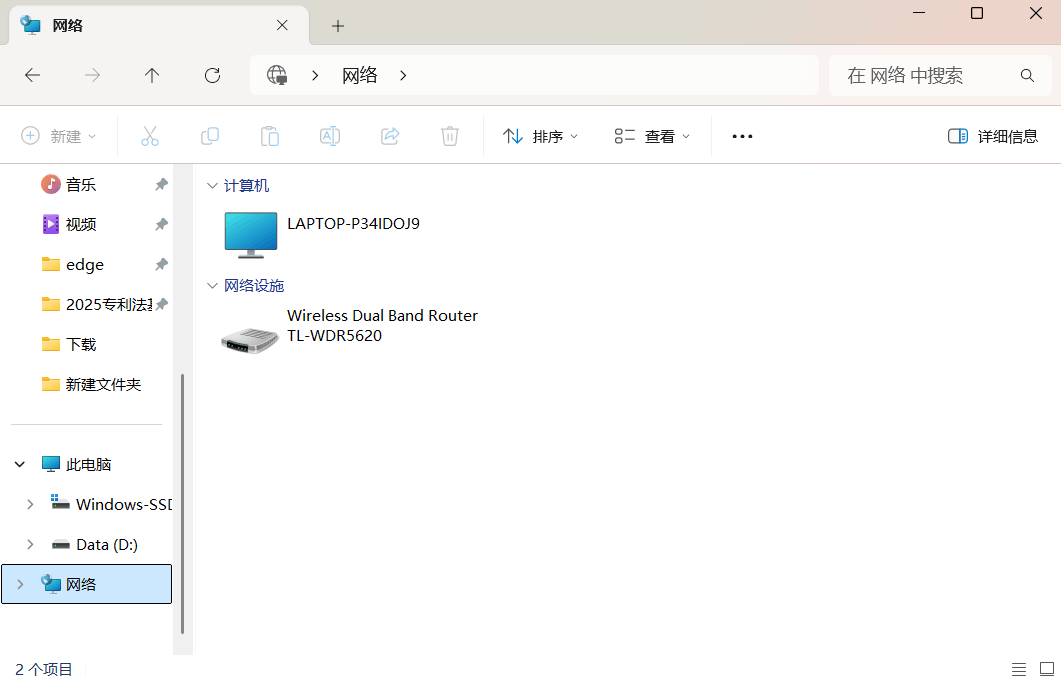The height and width of the screenshot is (679, 1061).
Task: Click the trash delete icon
Action: pos(449,136)
